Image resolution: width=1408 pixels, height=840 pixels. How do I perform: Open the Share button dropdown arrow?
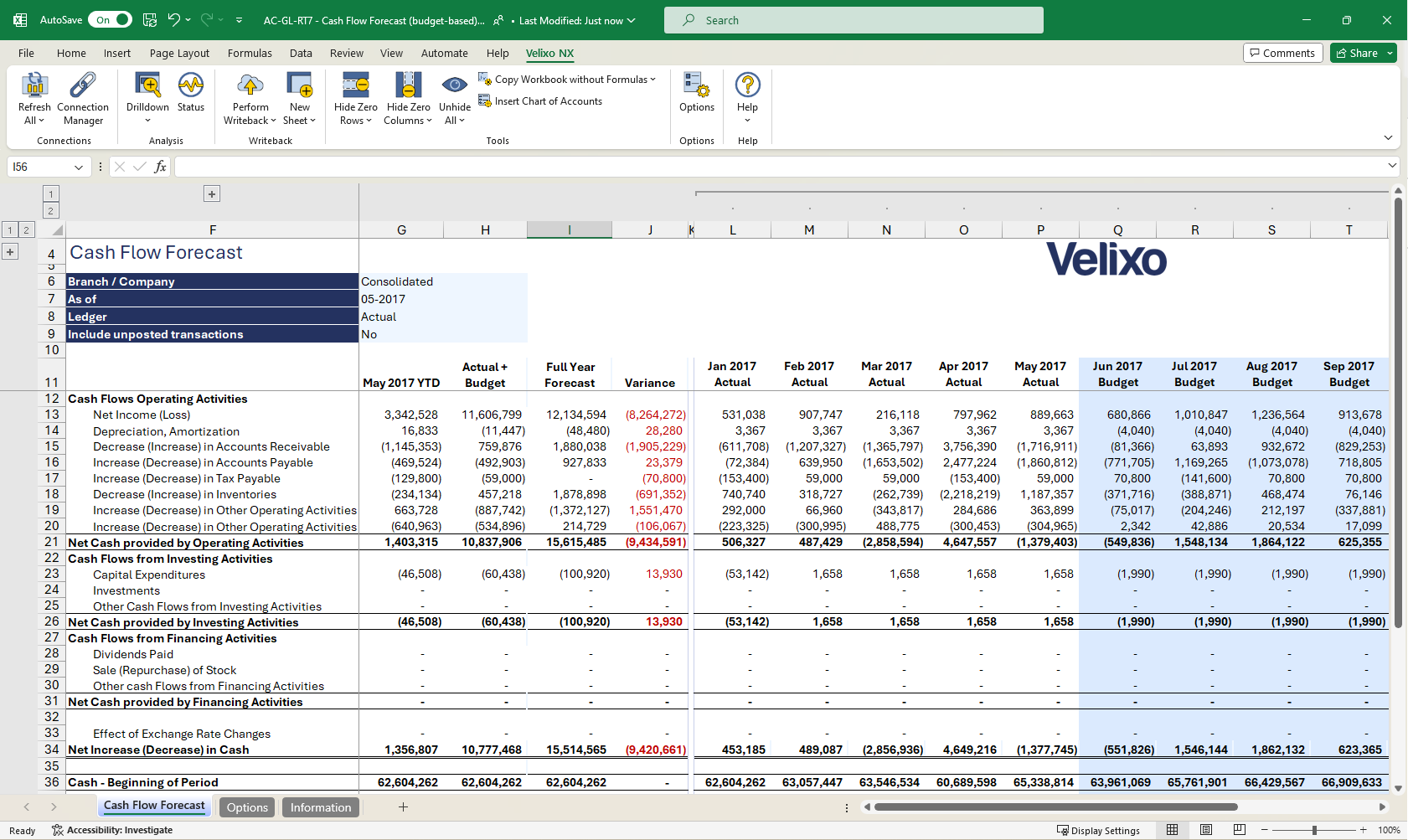coord(1390,54)
